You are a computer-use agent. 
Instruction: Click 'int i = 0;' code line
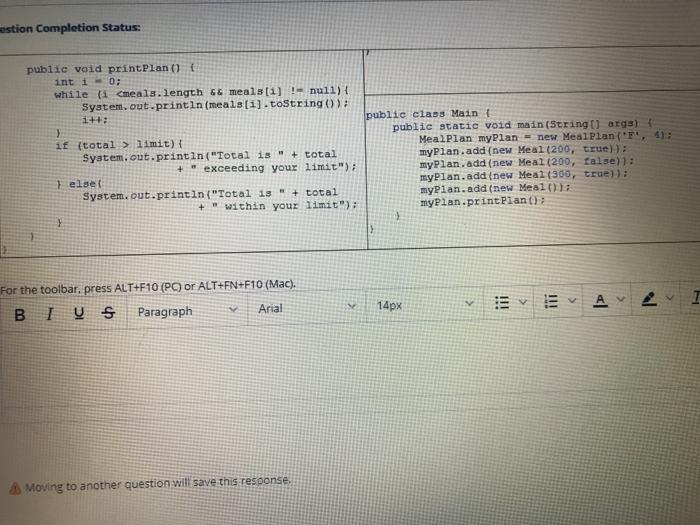pos(88,82)
